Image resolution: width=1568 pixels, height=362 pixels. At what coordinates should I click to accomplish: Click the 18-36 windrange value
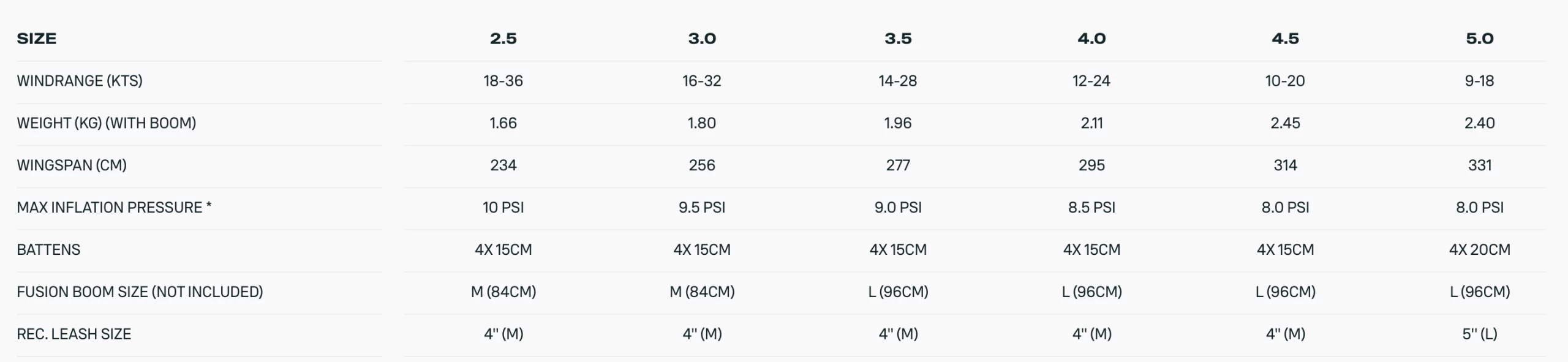point(503,81)
